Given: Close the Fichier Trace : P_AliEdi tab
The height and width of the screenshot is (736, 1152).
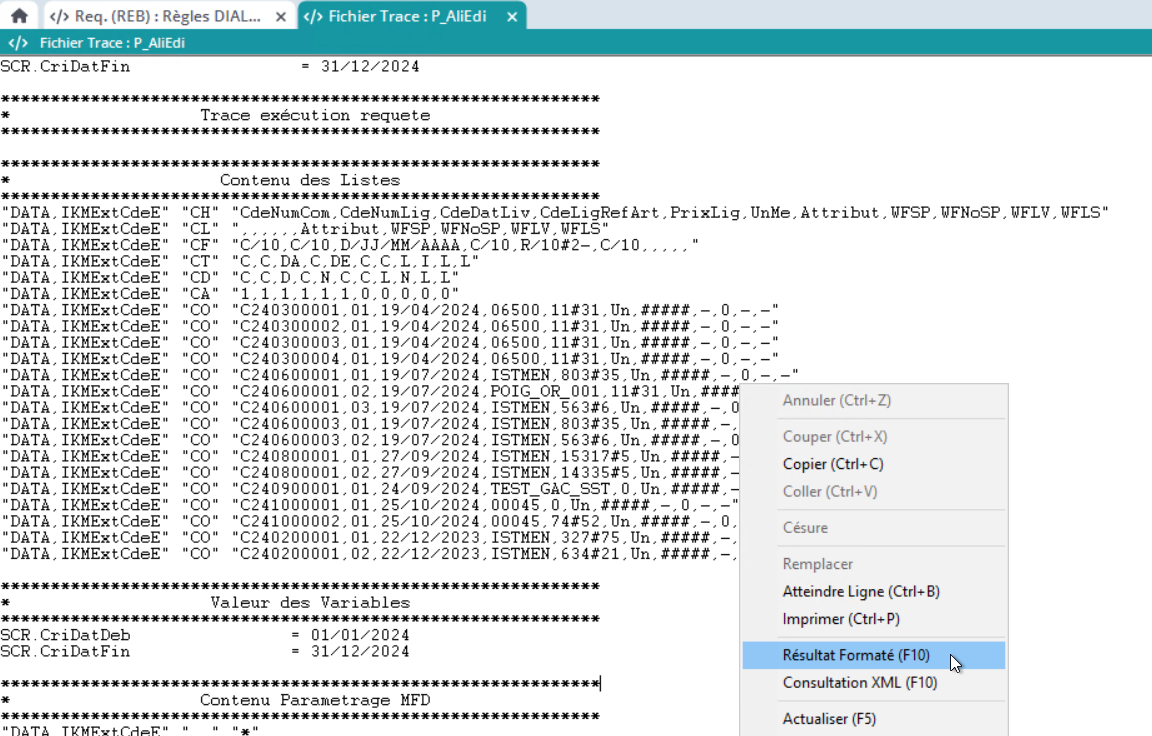Looking at the screenshot, I should click(x=512, y=17).
